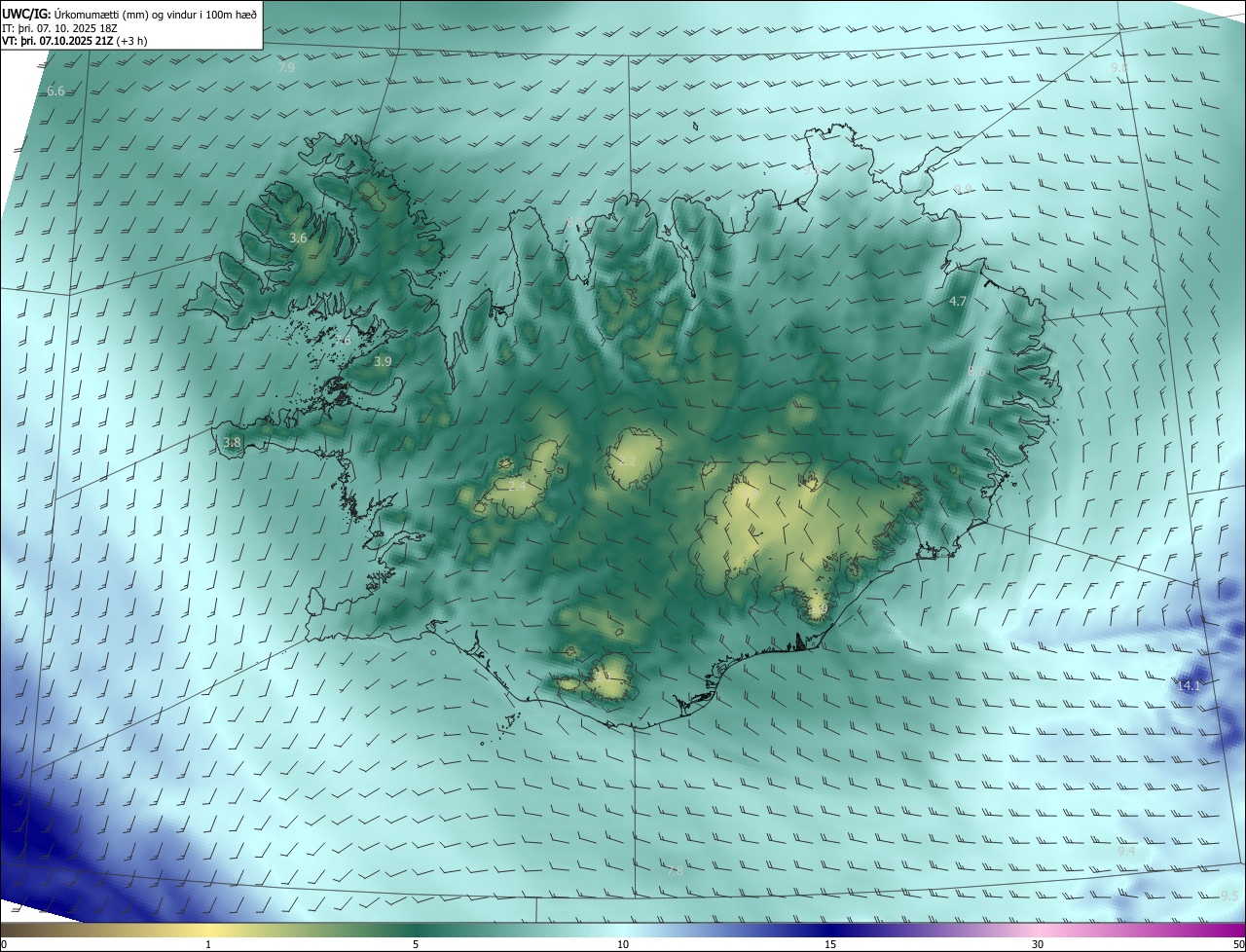
Task: Click the 3.6 value over the Westfjords
Action: pyautogui.click(x=299, y=238)
